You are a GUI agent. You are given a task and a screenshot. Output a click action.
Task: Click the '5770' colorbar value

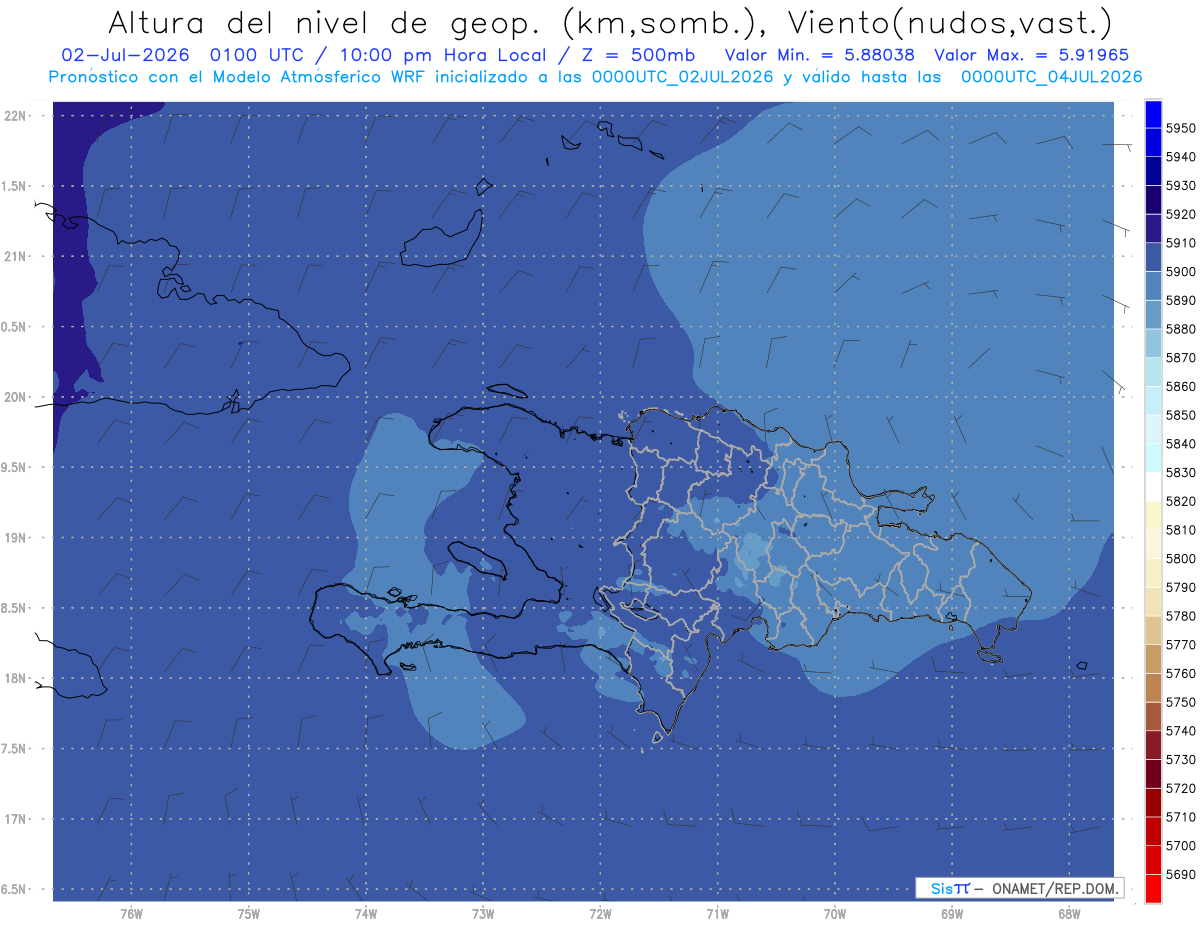(x=1181, y=644)
